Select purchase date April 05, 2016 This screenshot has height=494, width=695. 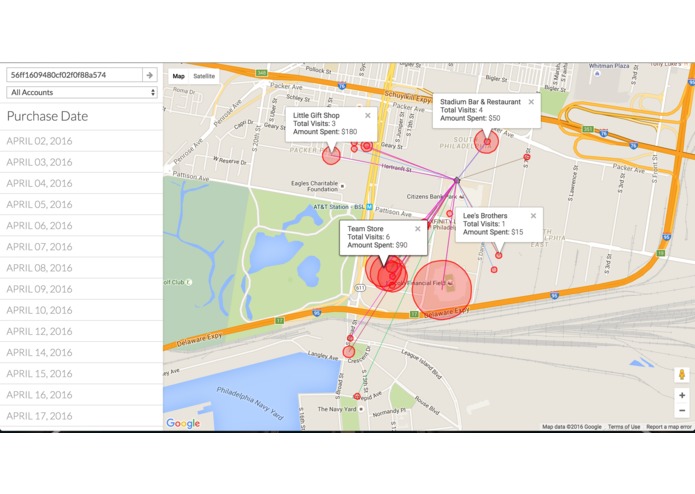(x=82, y=205)
